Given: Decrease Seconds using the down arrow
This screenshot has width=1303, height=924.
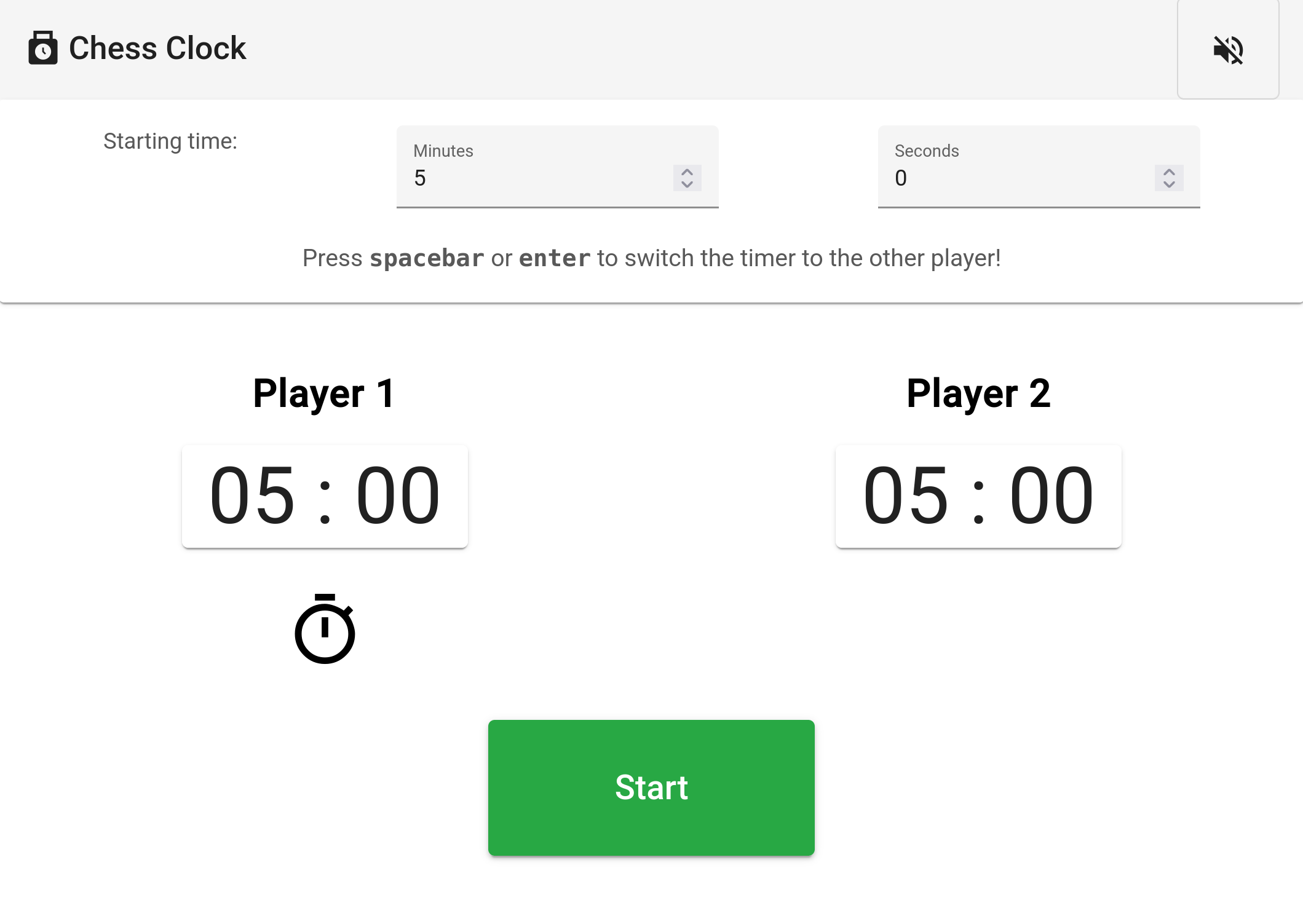Looking at the screenshot, I should tap(1169, 184).
